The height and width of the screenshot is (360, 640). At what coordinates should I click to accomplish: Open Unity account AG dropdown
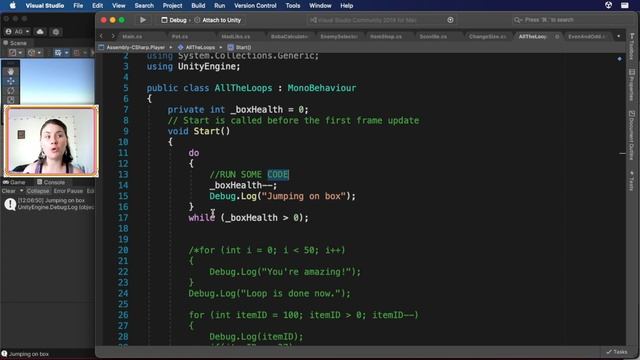[x=18, y=31]
